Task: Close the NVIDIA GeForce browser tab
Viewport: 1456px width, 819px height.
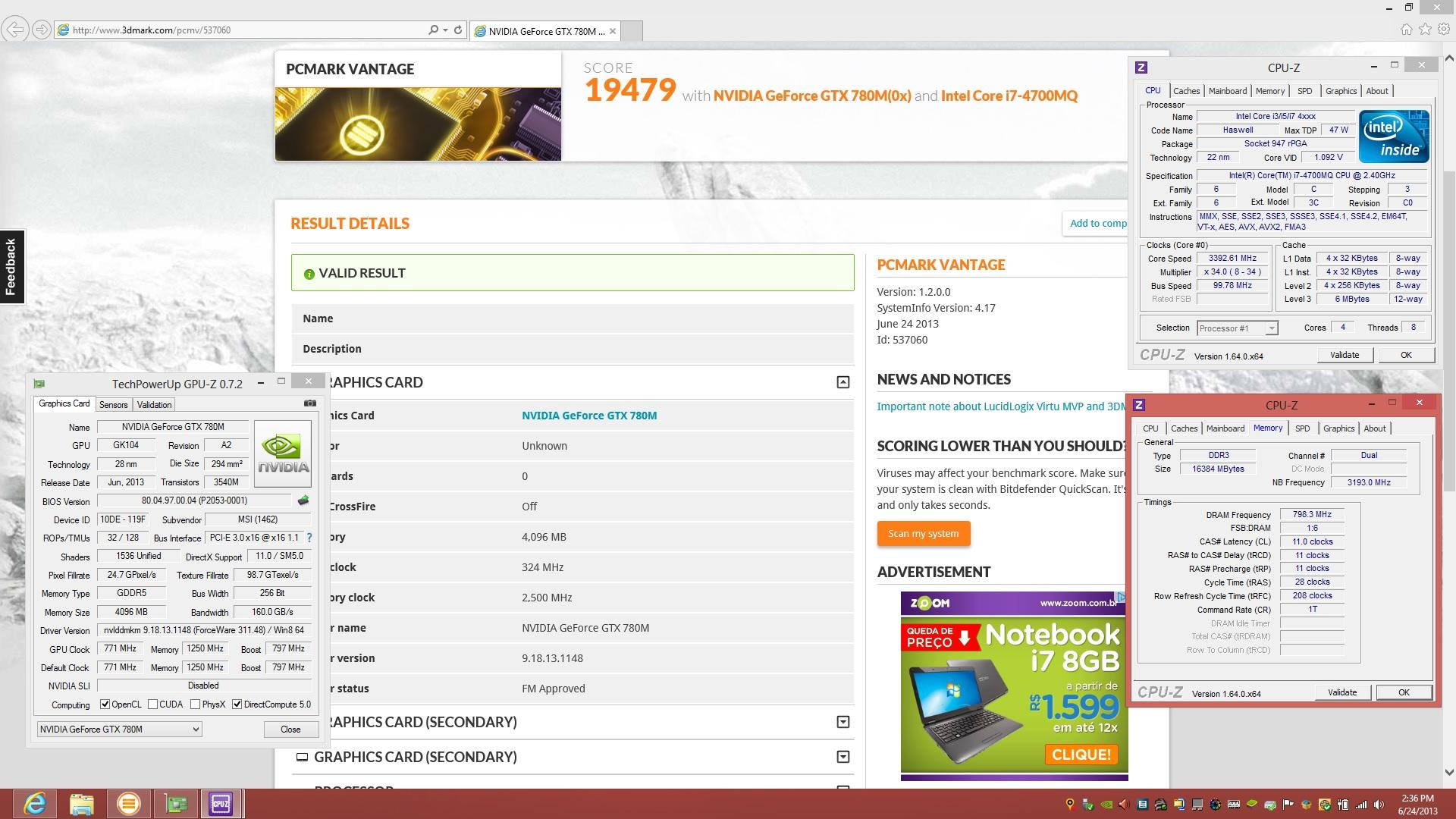Action: (613, 30)
